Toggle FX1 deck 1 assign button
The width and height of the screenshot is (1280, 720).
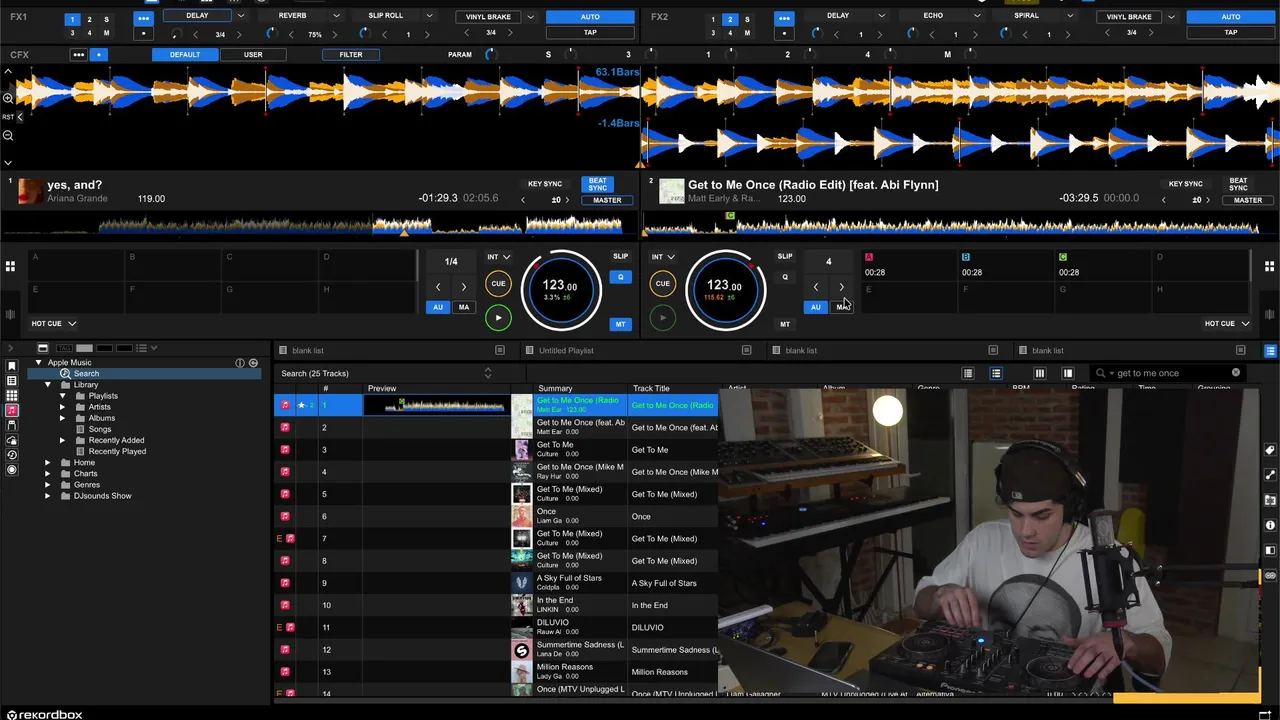tap(72, 19)
